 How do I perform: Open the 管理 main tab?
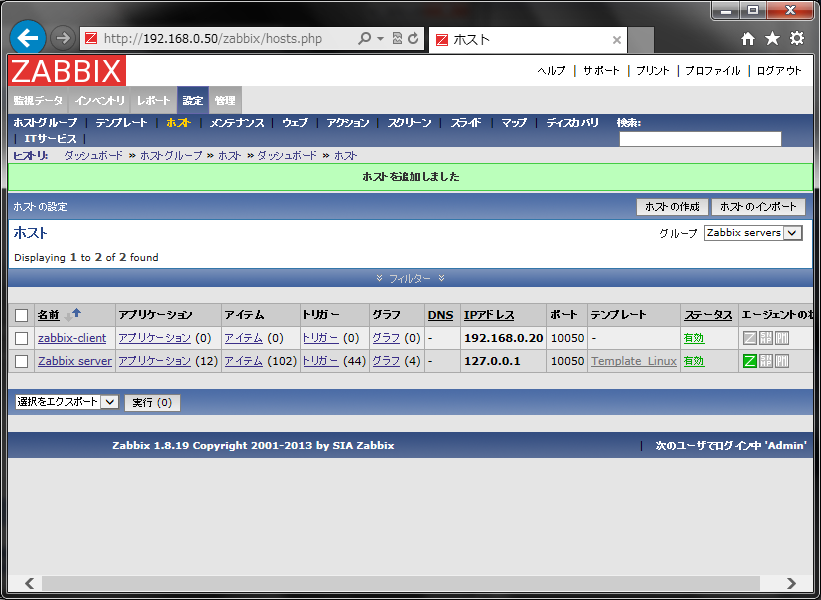(225, 101)
